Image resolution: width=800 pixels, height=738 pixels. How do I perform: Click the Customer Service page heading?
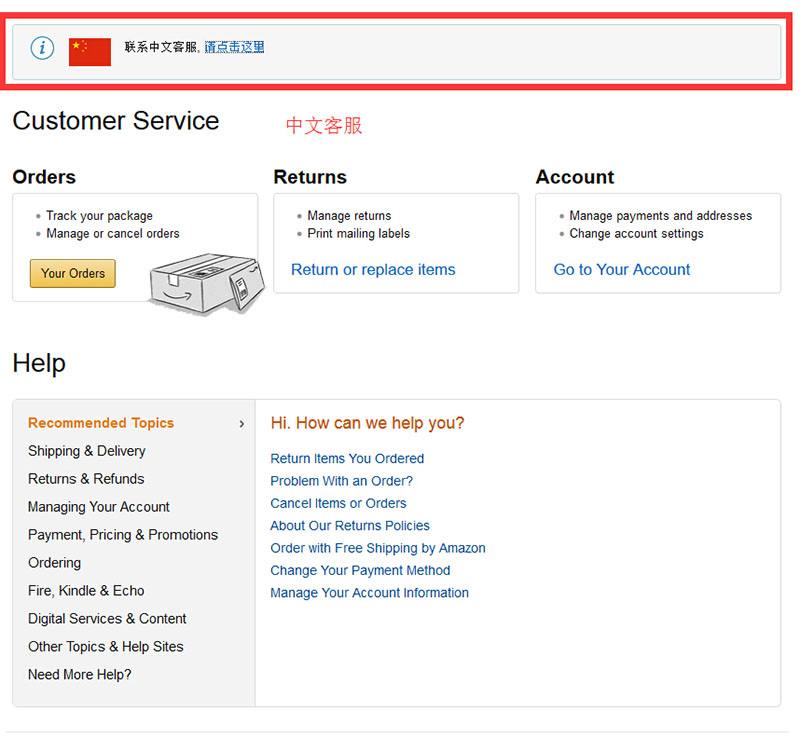pyautogui.click(x=116, y=121)
